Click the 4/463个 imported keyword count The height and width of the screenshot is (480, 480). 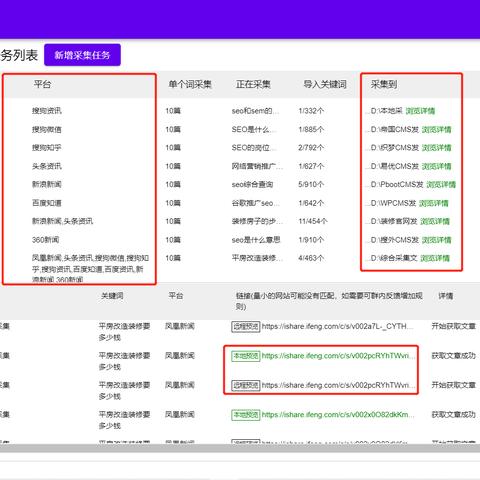tap(311, 258)
